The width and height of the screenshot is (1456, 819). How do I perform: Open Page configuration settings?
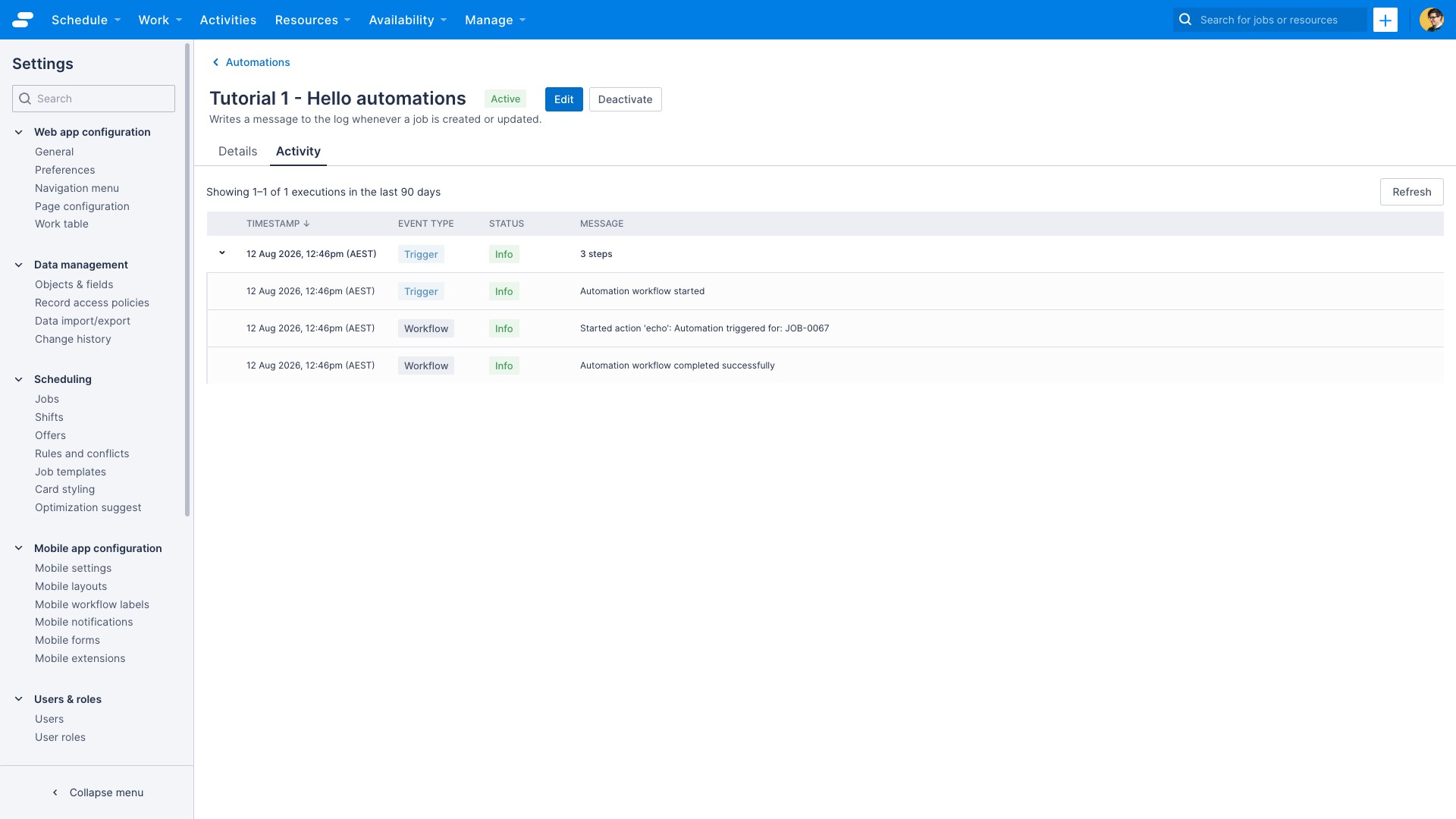click(x=82, y=206)
